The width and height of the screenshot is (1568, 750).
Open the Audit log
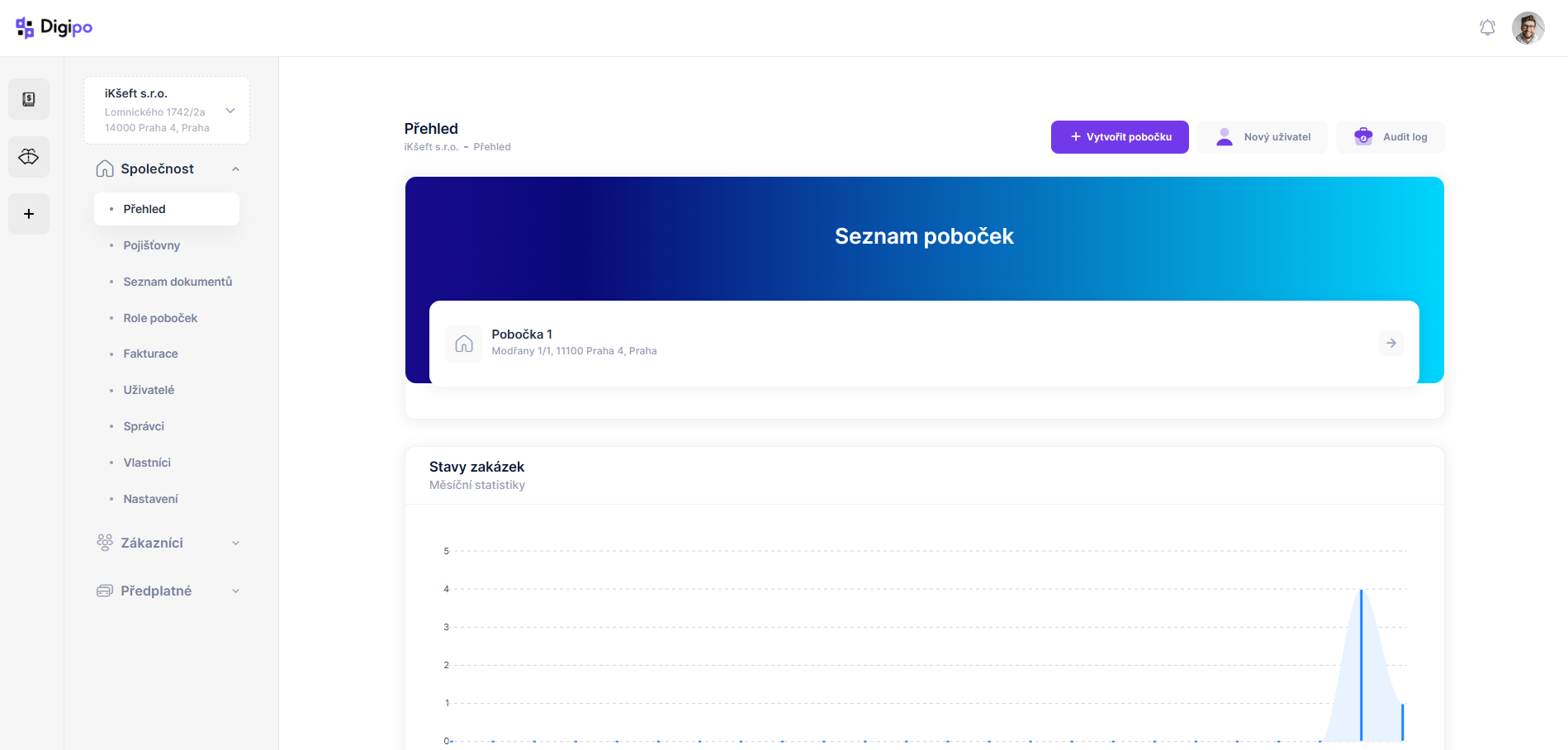point(1390,137)
